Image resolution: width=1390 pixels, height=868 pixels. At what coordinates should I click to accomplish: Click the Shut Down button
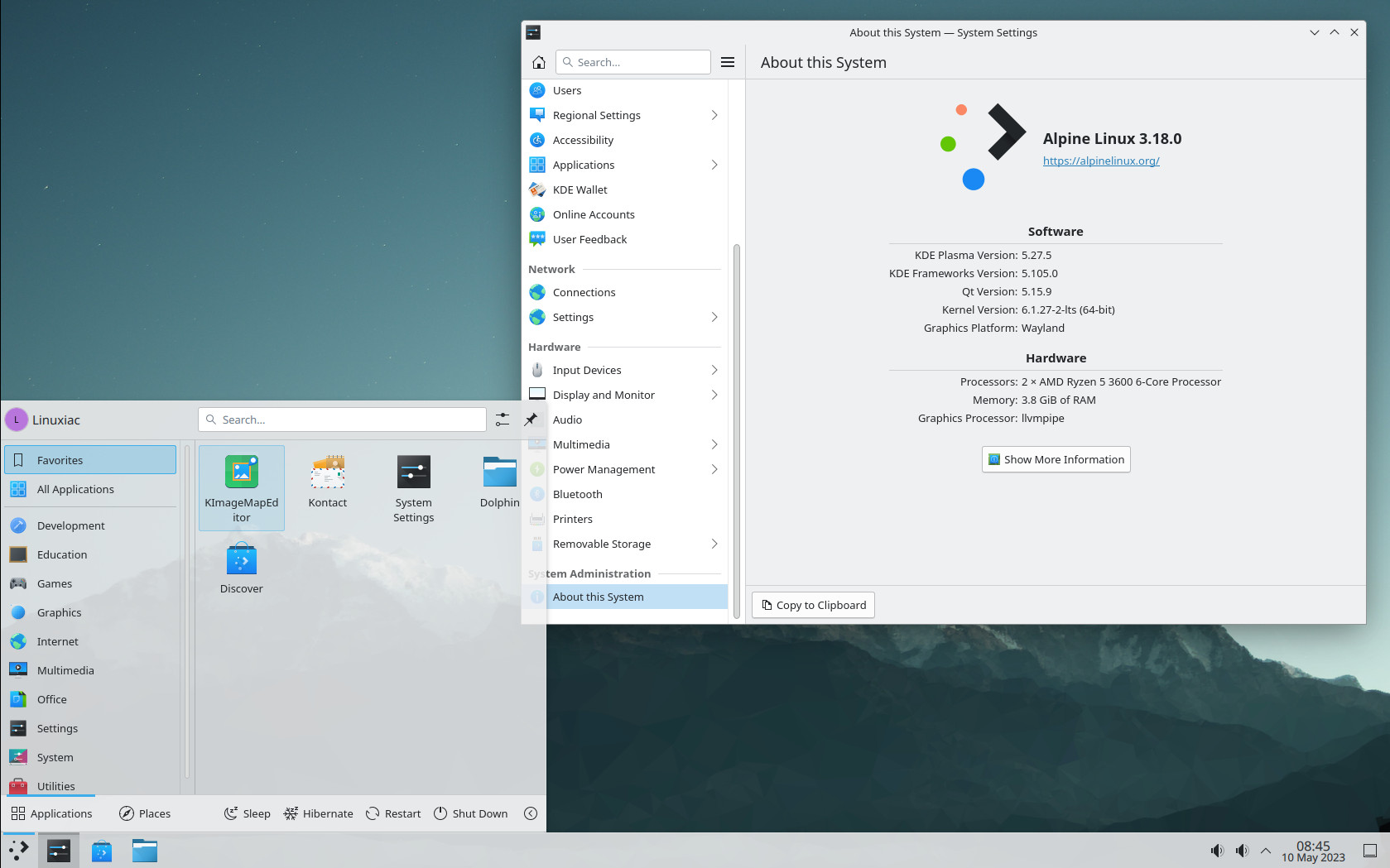coord(470,813)
